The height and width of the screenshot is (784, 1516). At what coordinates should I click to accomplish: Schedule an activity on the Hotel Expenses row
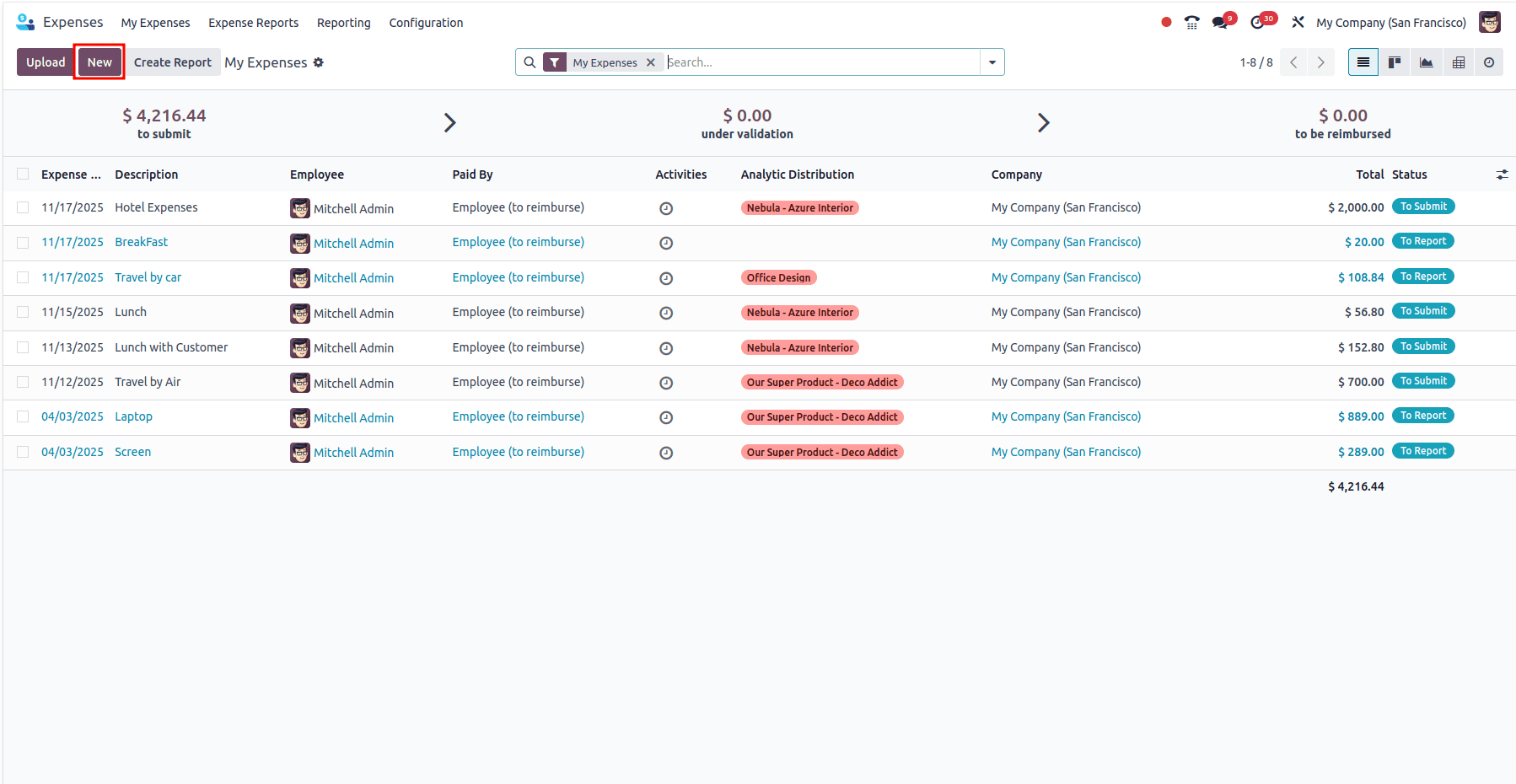pyautogui.click(x=666, y=207)
